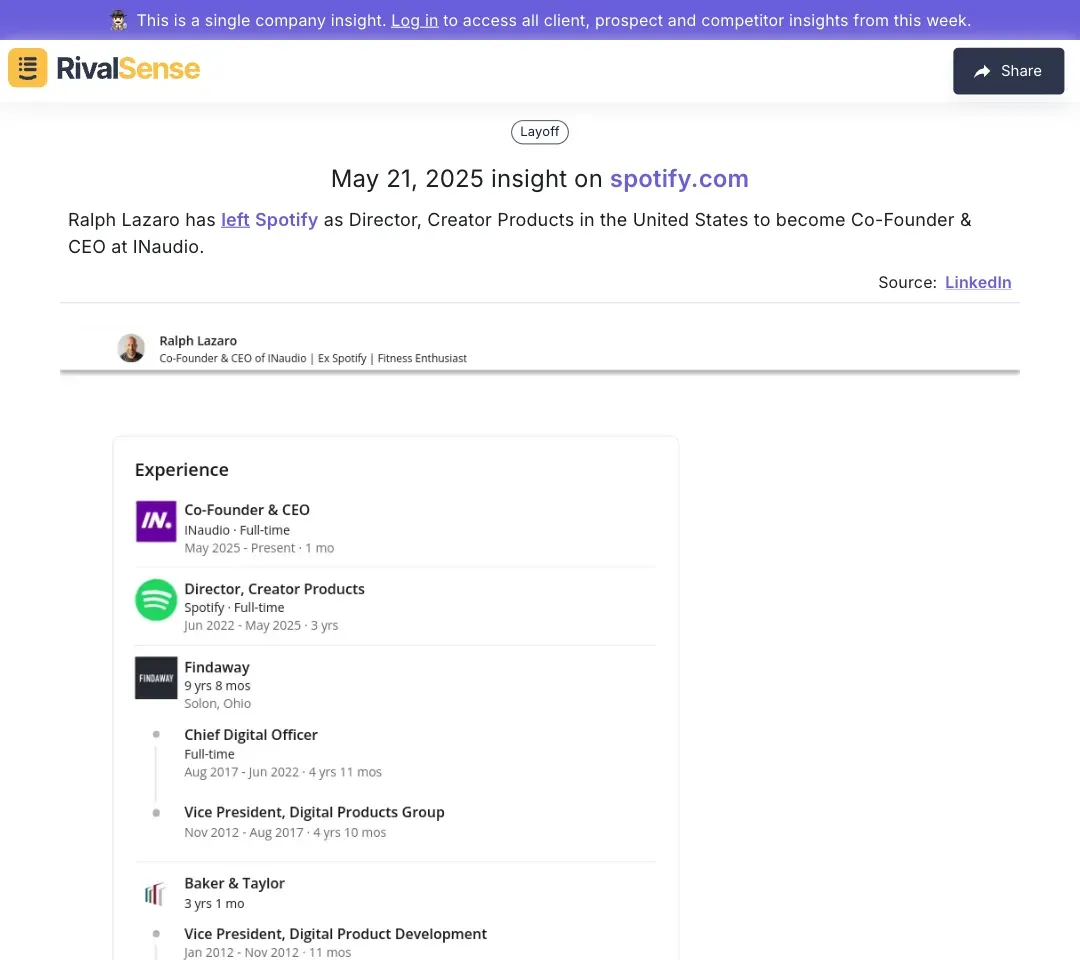Select the Layoff tag
Image resolution: width=1080 pixels, height=960 pixels.
pyautogui.click(x=540, y=132)
